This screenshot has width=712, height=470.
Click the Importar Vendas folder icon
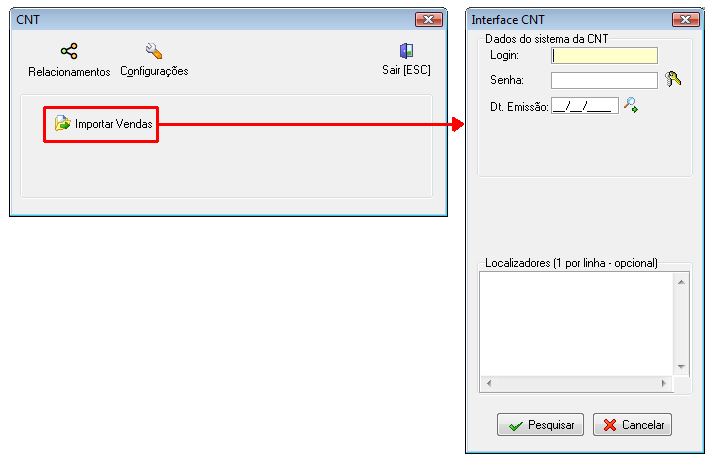(63, 124)
